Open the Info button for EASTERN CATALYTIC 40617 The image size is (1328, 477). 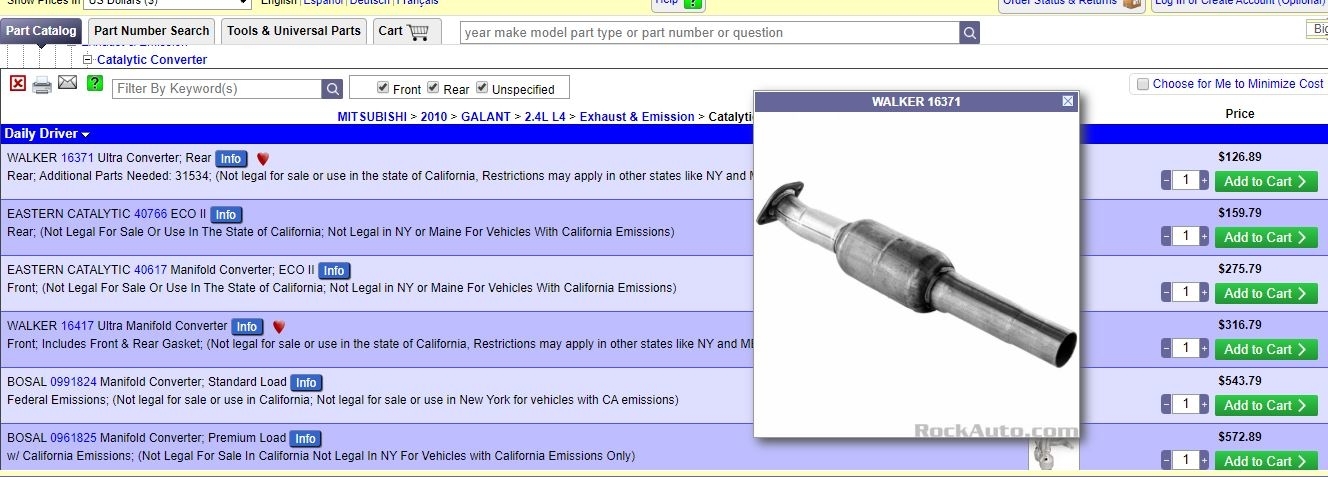click(334, 271)
